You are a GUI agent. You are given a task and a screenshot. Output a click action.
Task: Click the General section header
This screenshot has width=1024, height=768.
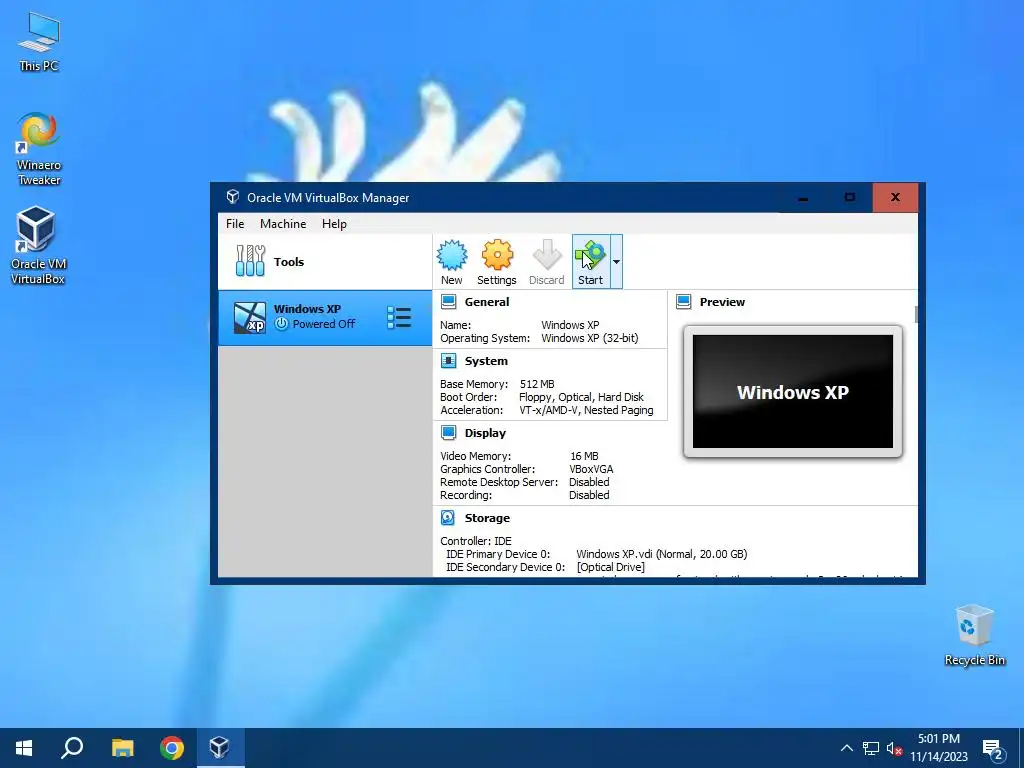coord(487,302)
